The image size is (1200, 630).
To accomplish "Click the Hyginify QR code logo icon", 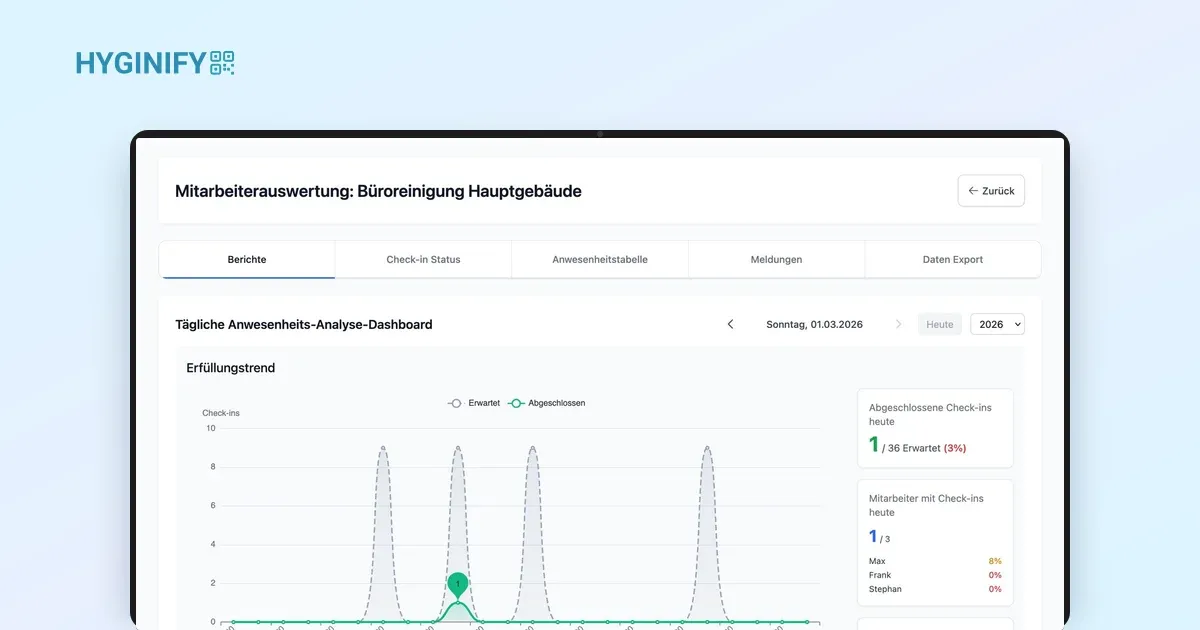I will pyautogui.click(x=222, y=63).
